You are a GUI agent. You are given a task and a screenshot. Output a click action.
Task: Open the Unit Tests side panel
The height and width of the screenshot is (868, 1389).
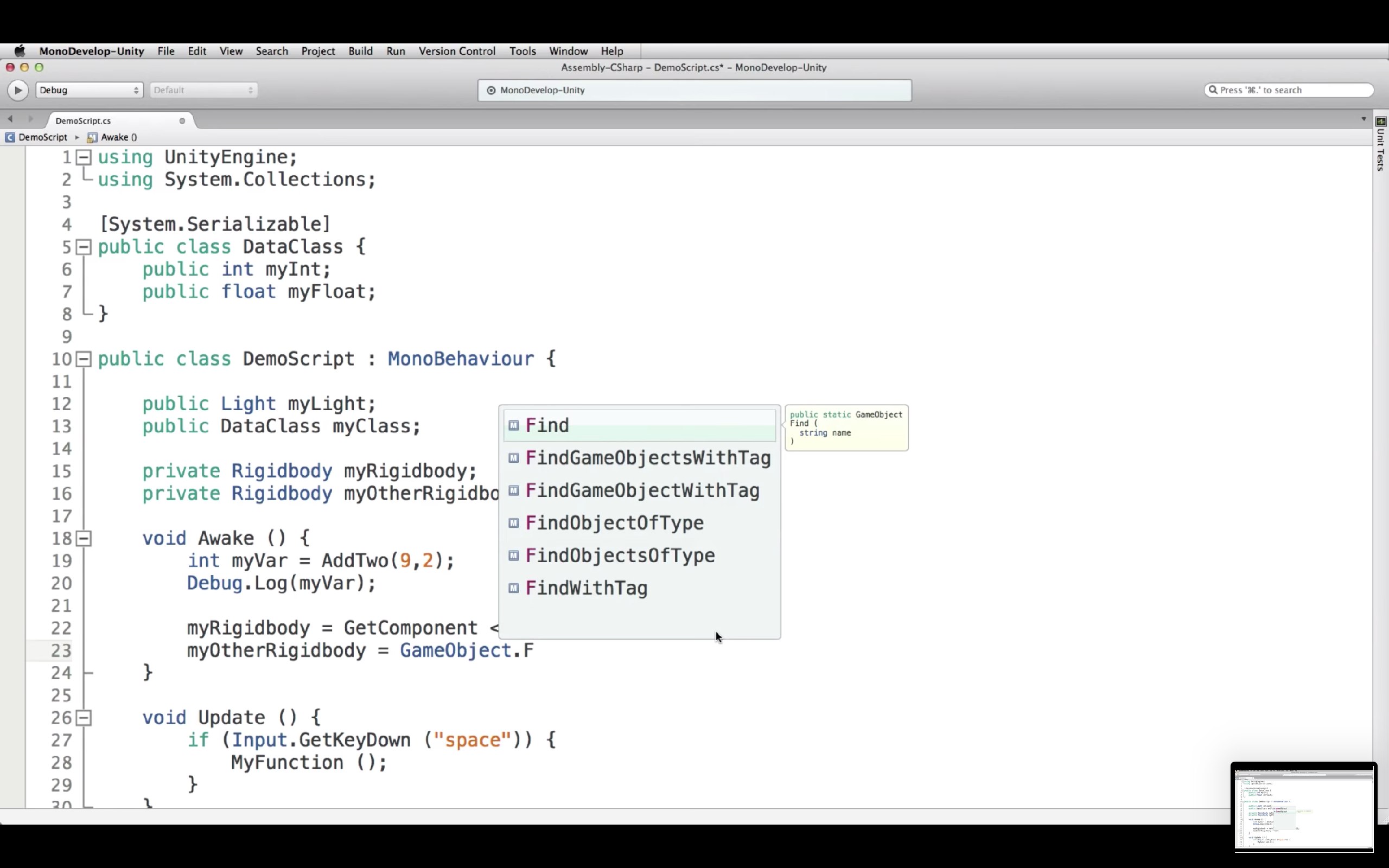tap(1380, 144)
